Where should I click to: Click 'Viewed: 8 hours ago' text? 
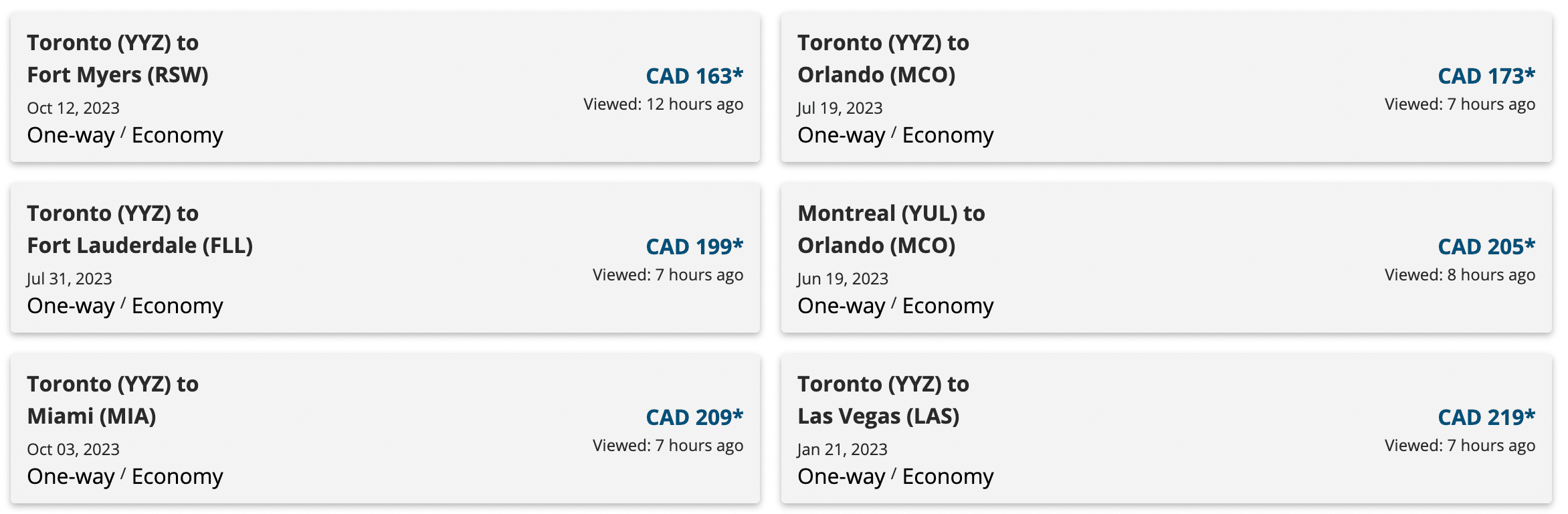pyautogui.click(x=1460, y=275)
